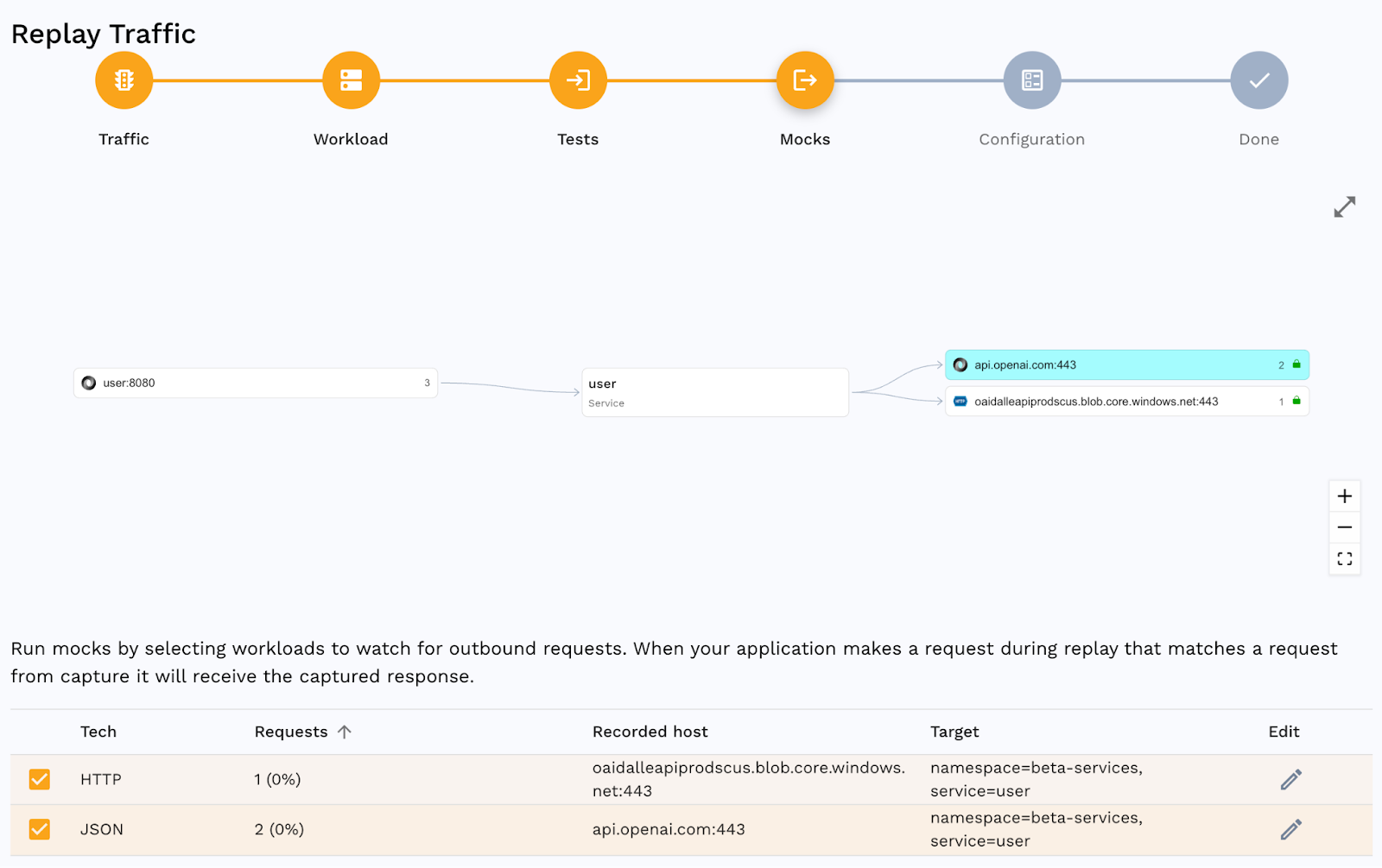Click the JSON tech cell
The image size is (1382, 868).
click(x=102, y=830)
